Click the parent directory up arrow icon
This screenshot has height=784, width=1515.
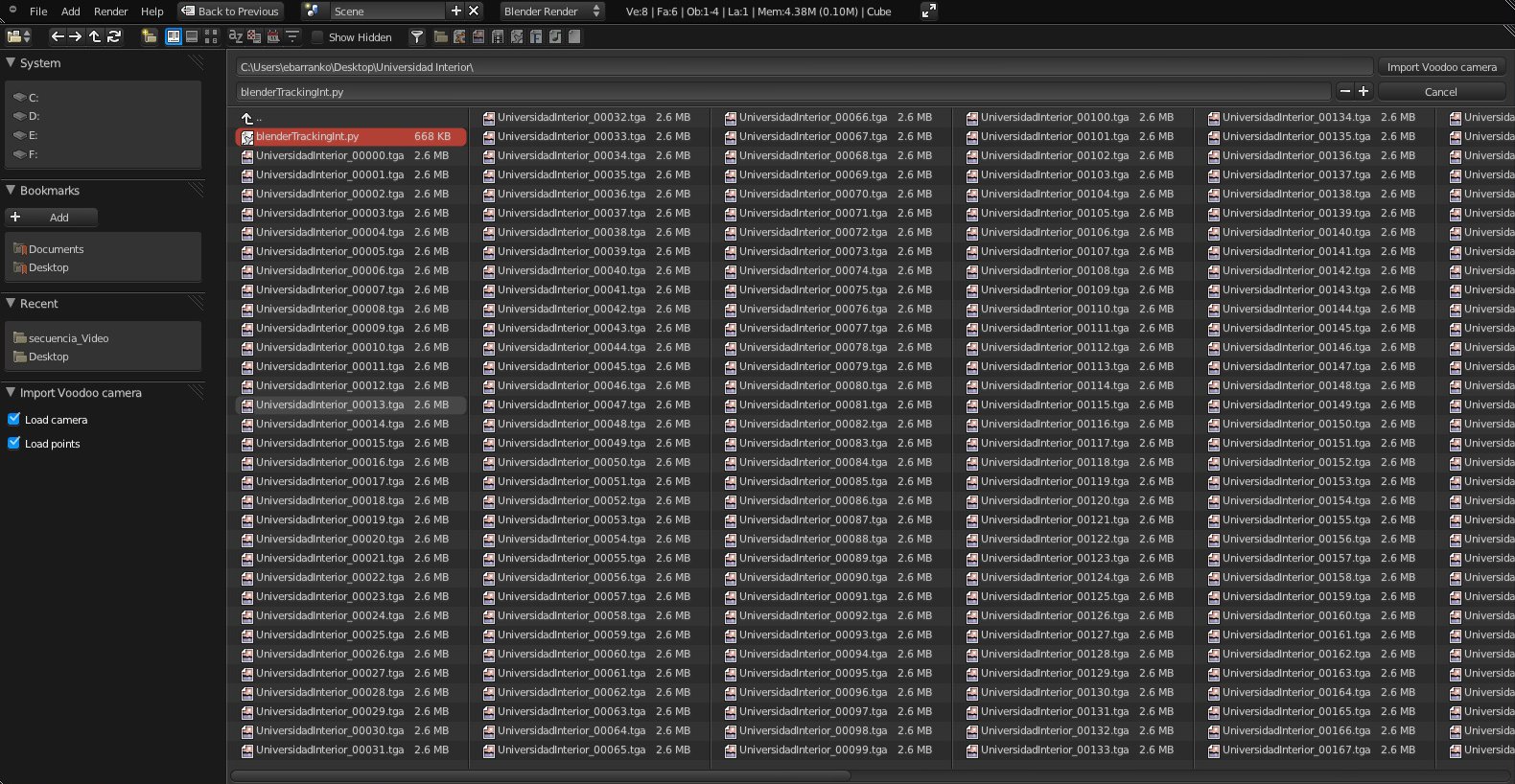94,36
